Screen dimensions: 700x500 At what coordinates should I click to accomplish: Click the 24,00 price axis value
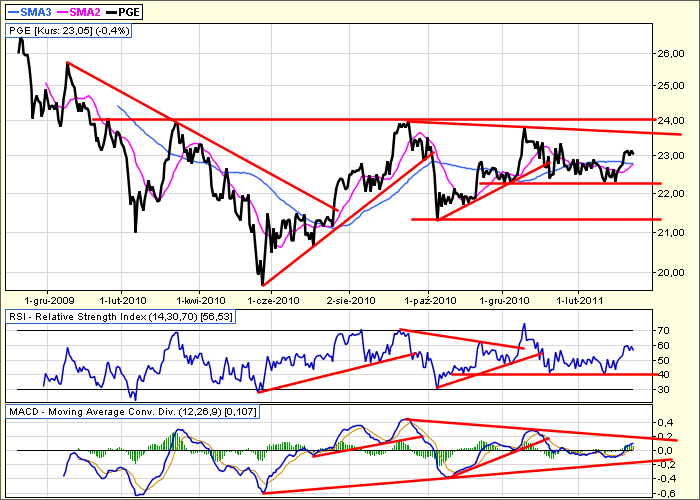671,121
